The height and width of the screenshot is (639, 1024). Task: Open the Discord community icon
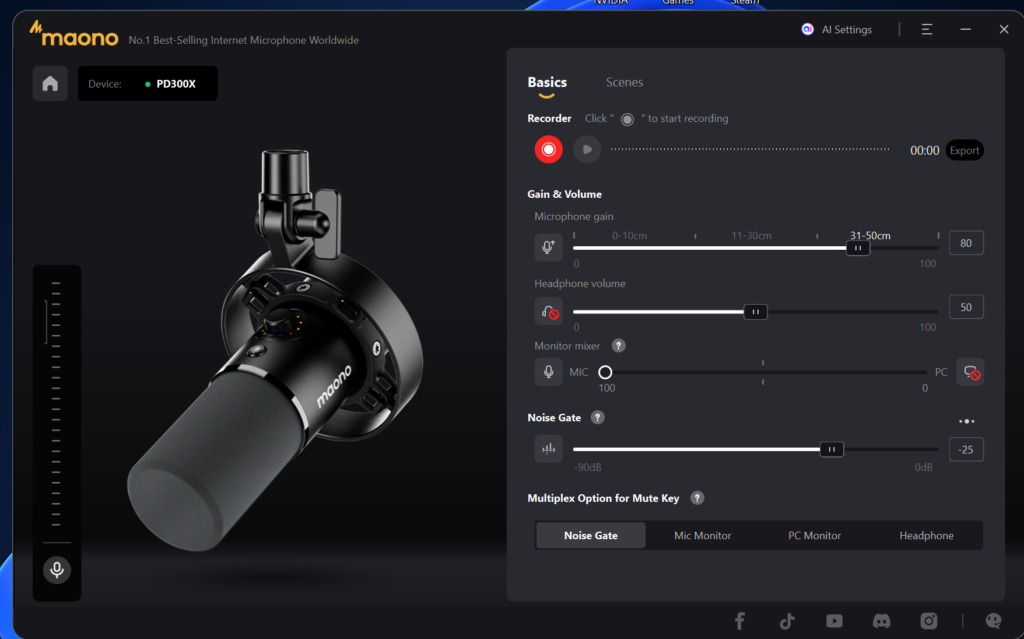coord(881,621)
